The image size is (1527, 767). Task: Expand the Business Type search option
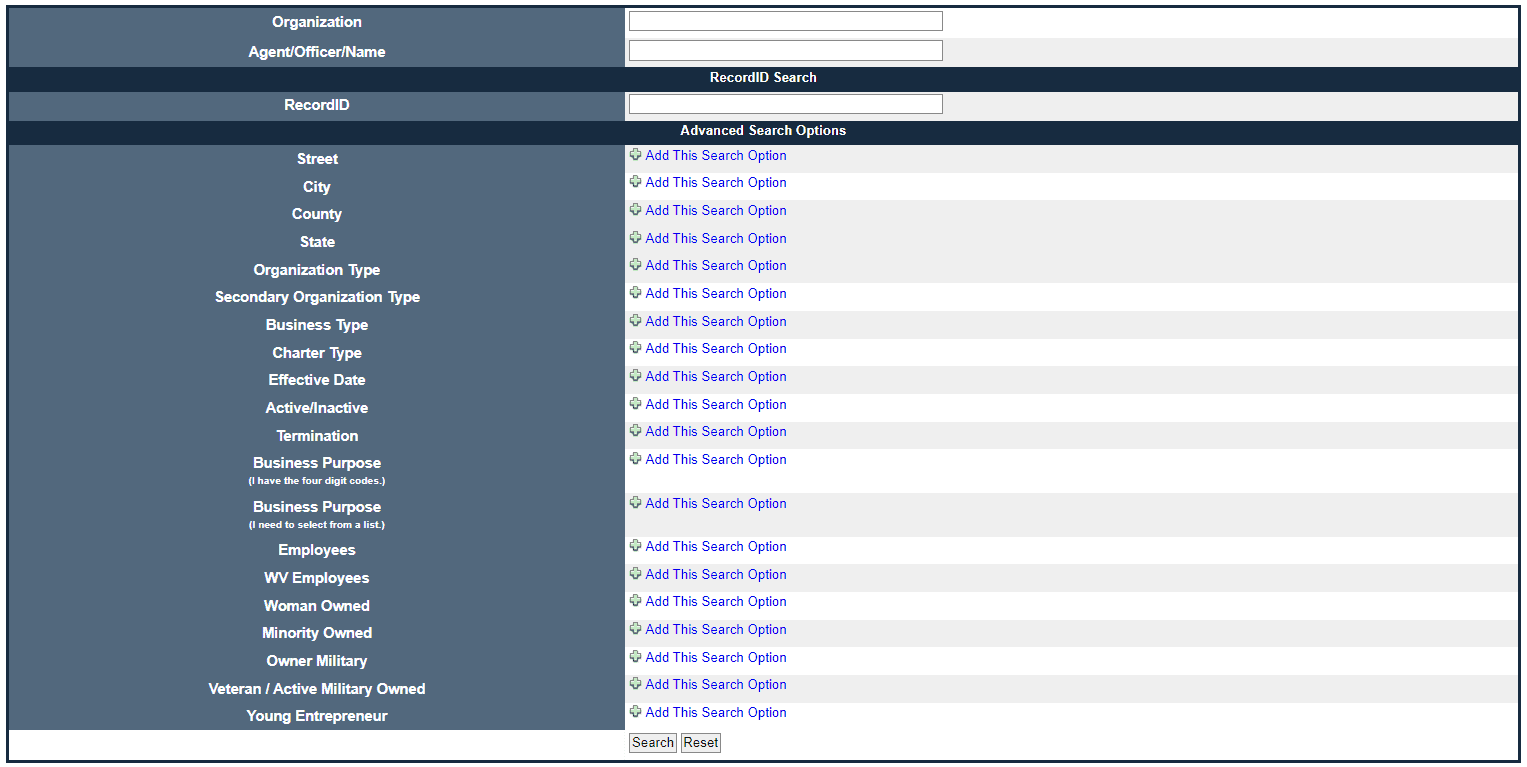click(715, 321)
